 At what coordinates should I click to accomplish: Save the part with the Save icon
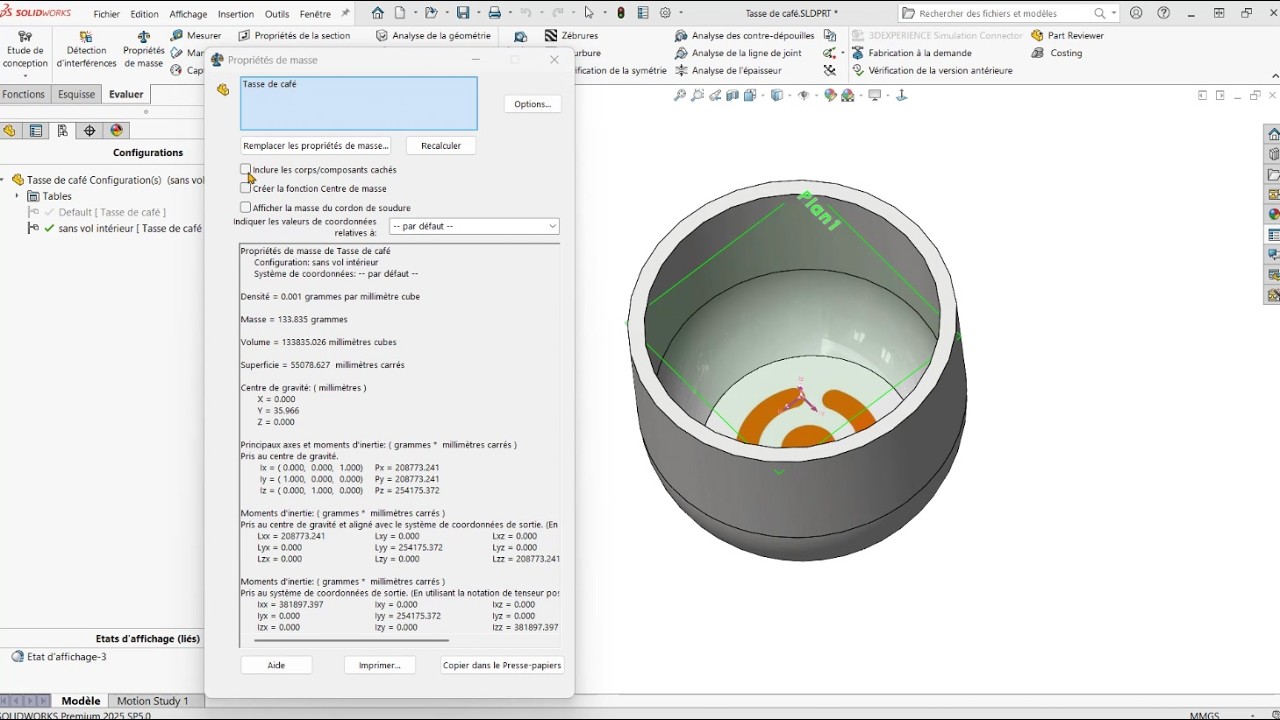463,13
